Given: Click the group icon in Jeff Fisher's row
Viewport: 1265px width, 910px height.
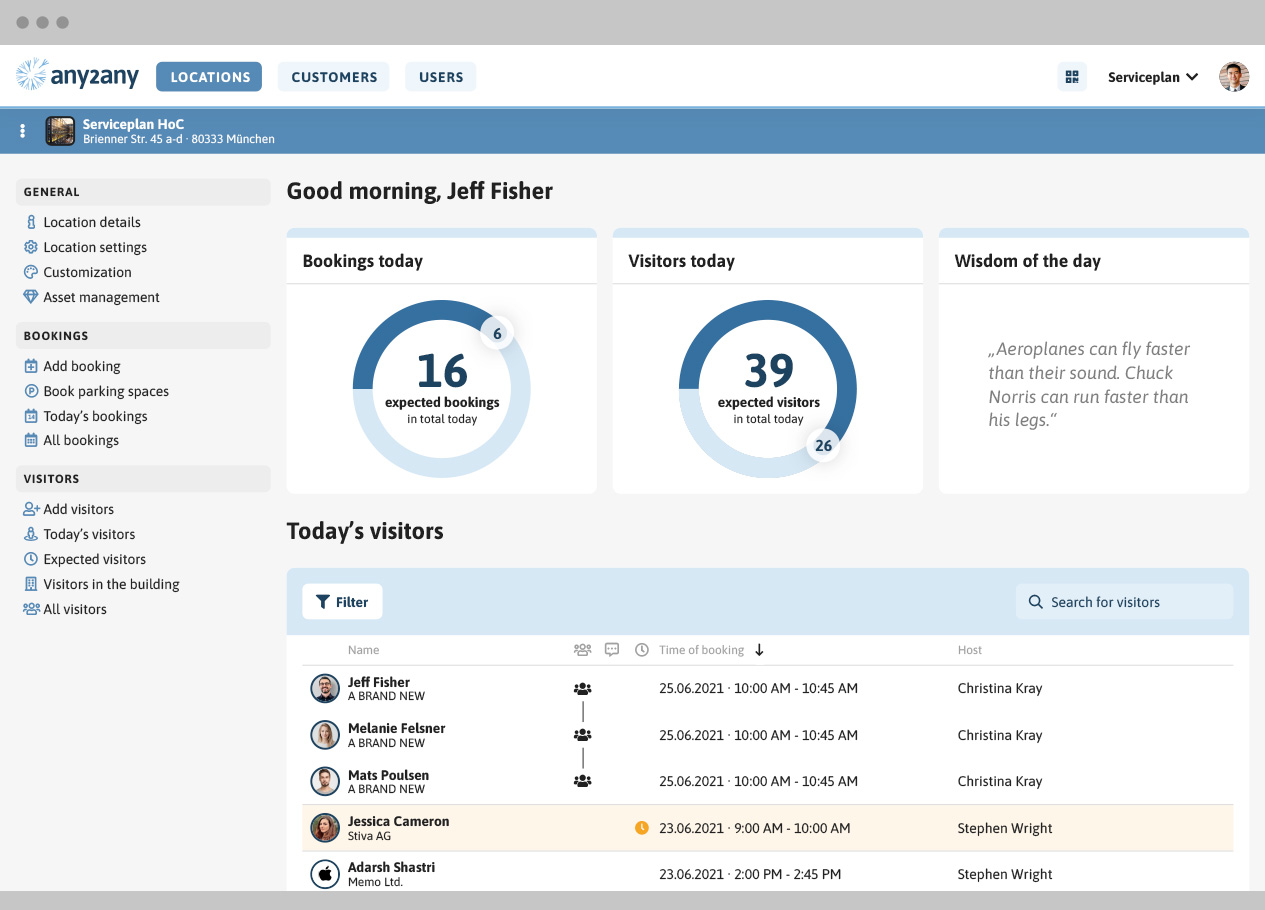Looking at the screenshot, I should tap(582, 689).
